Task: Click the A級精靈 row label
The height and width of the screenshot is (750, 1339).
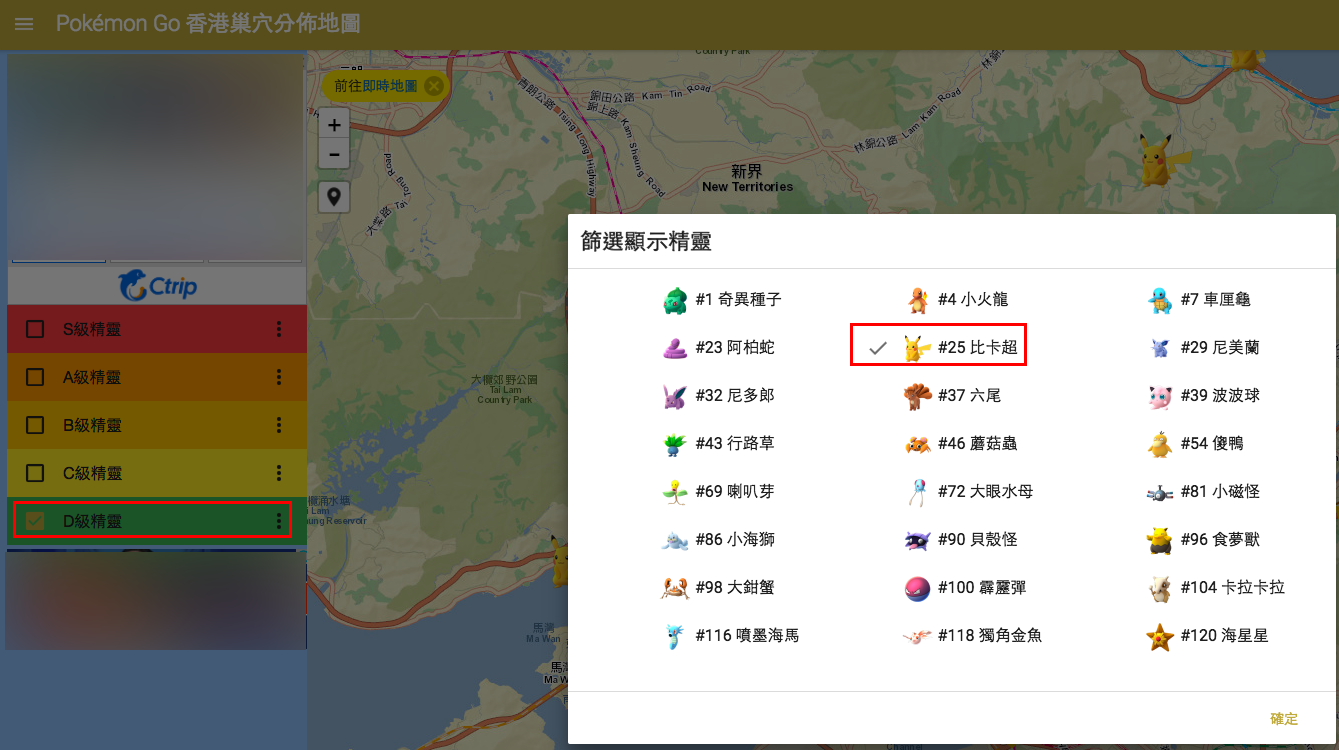Action: pyautogui.click(x=92, y=377)
